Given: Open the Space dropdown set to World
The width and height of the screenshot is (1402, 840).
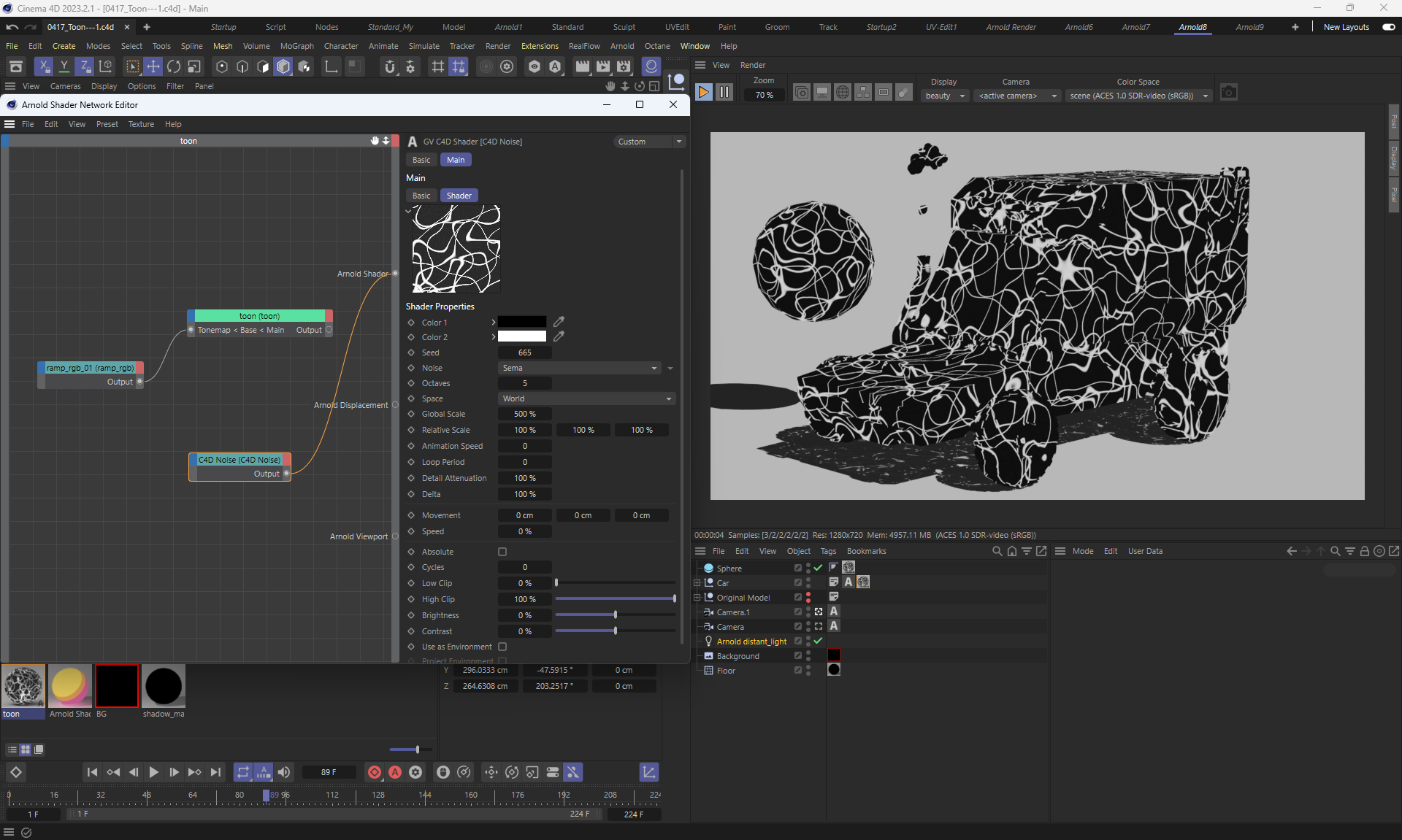Looking at the screenshot, I should tap(586, 398).
